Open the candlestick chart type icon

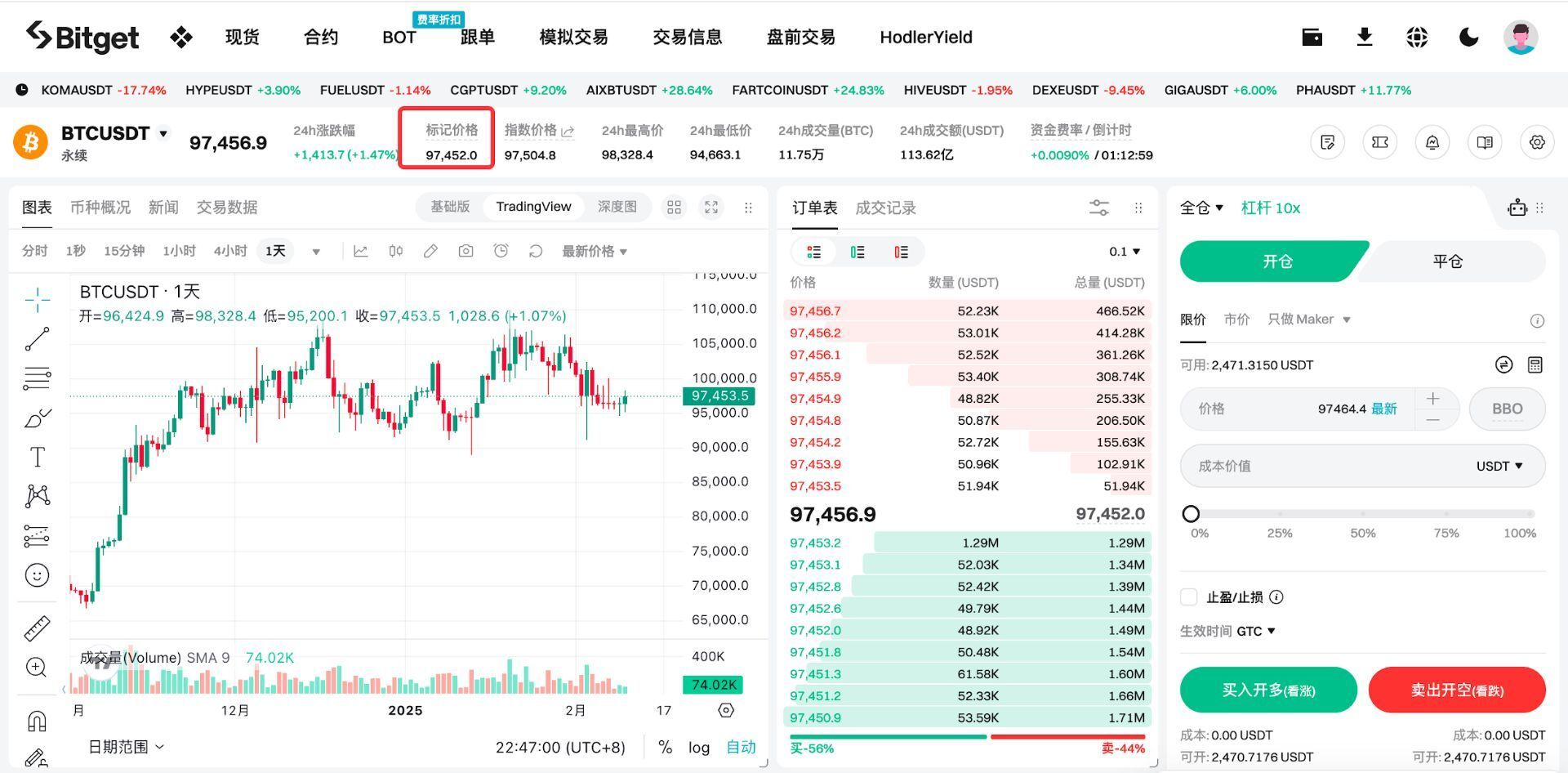pyautogui.click(x=395, y=251)
